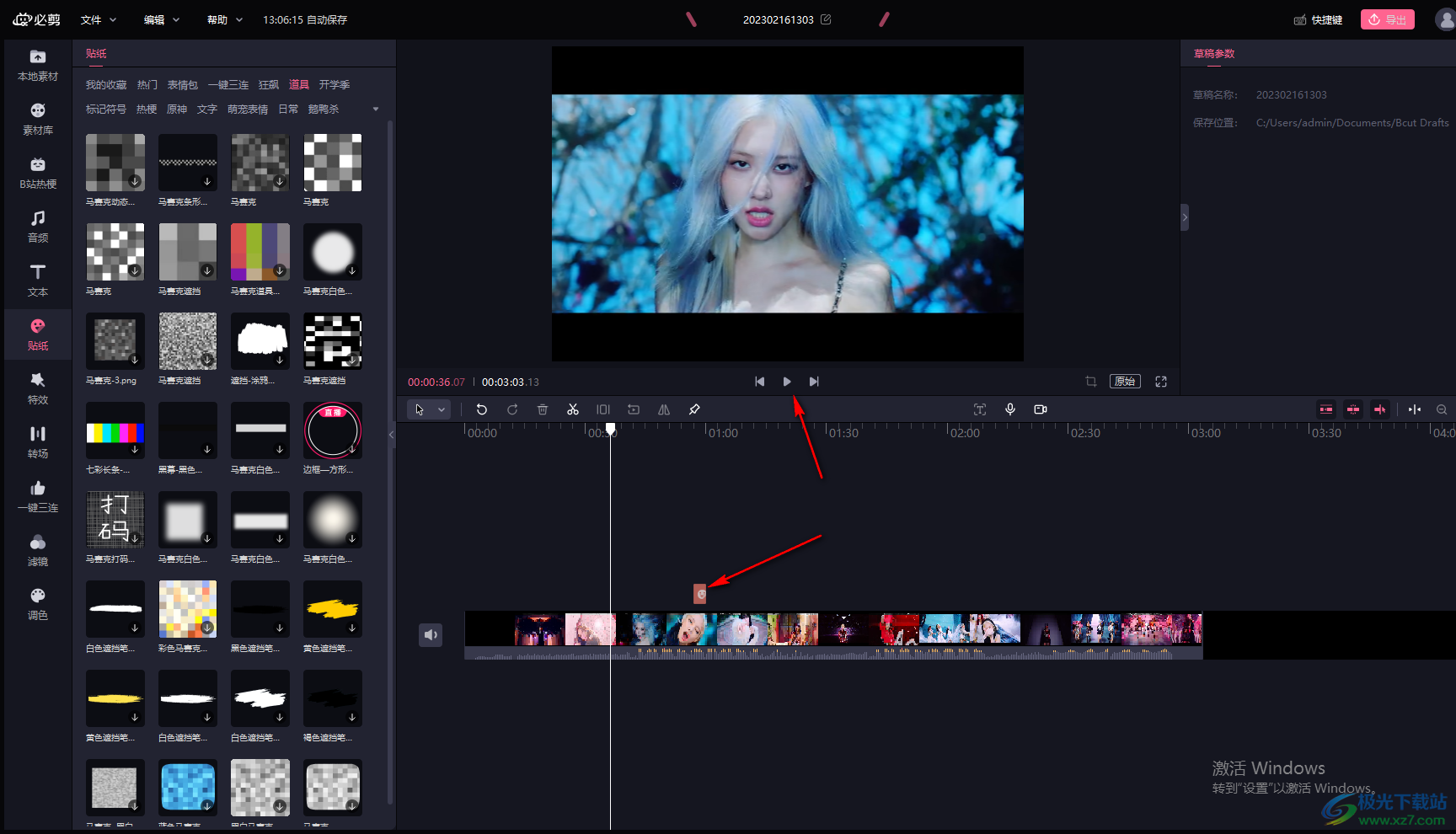Viewport: 1456px width, 834px height.
Task: Select the 马赛克打码 sticker thumbnail
Action: pos(115,521)
